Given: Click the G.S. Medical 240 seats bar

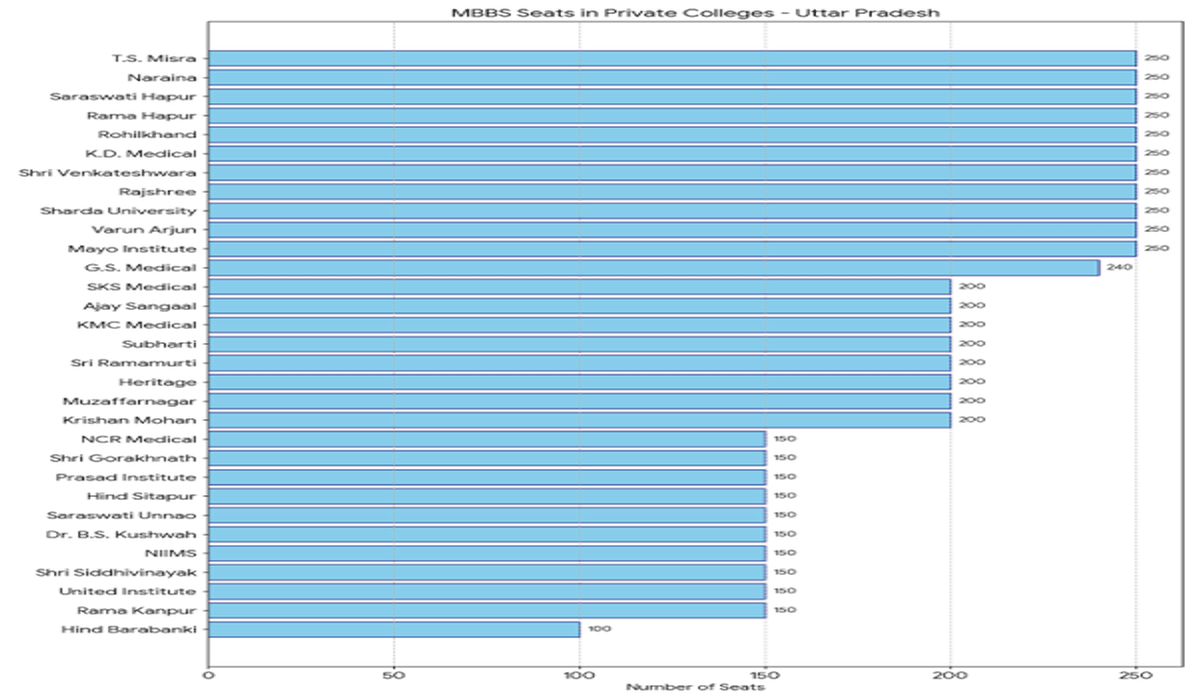Looking at the screenshot, I should tap(654, 268).
